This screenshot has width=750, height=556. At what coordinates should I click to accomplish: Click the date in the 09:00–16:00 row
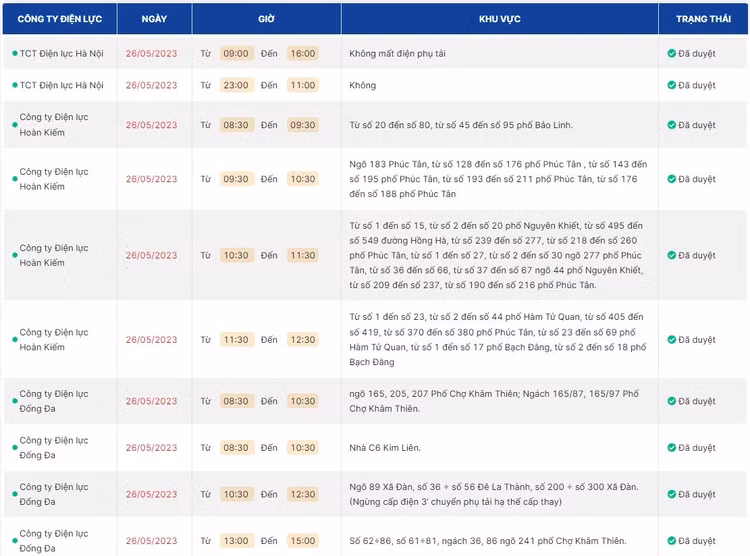pyautogui.click(x=151, y=54)
